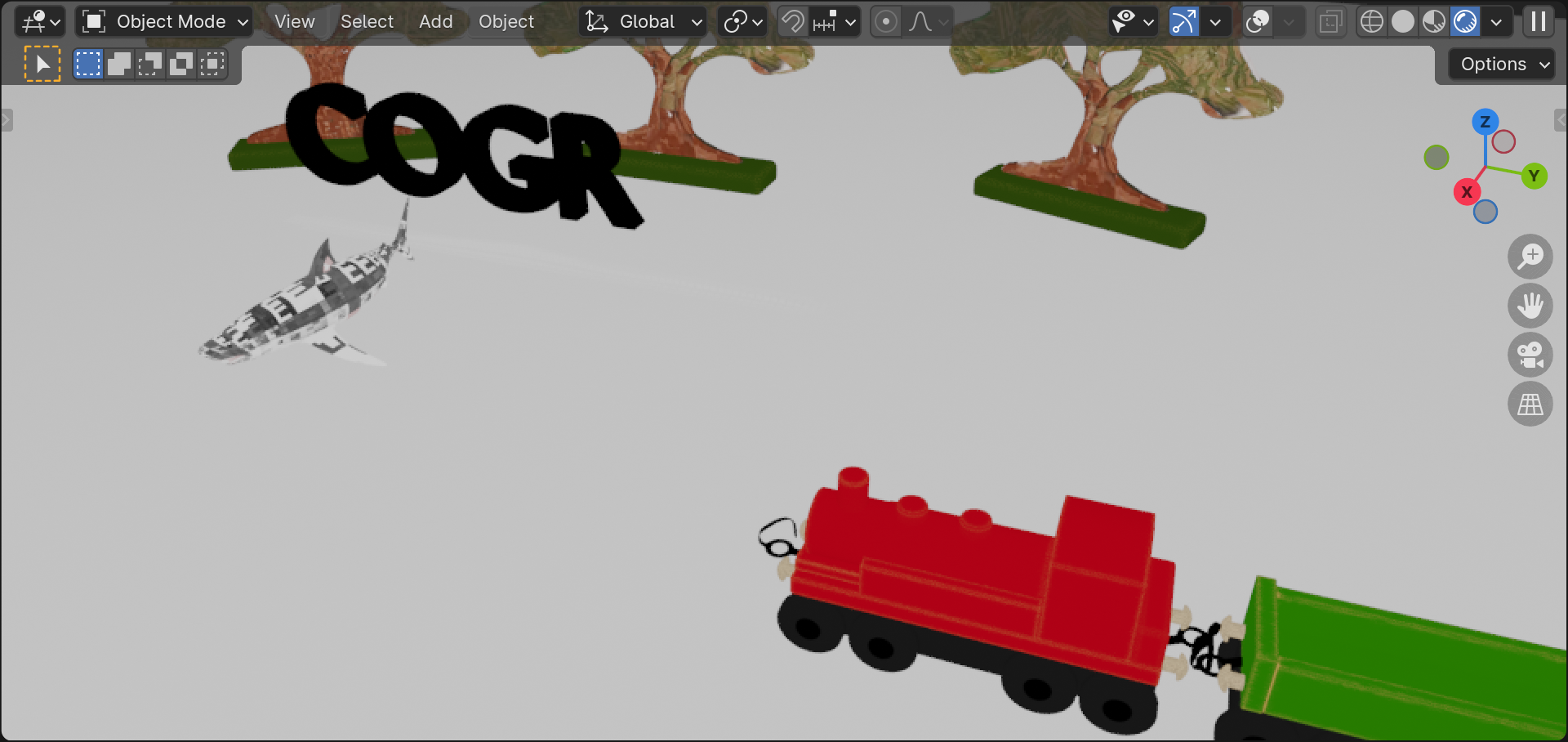Open Global transform orientation dropdown
Image resolution: width=1568 pixels, height=742 pixels.
point(644,22)
